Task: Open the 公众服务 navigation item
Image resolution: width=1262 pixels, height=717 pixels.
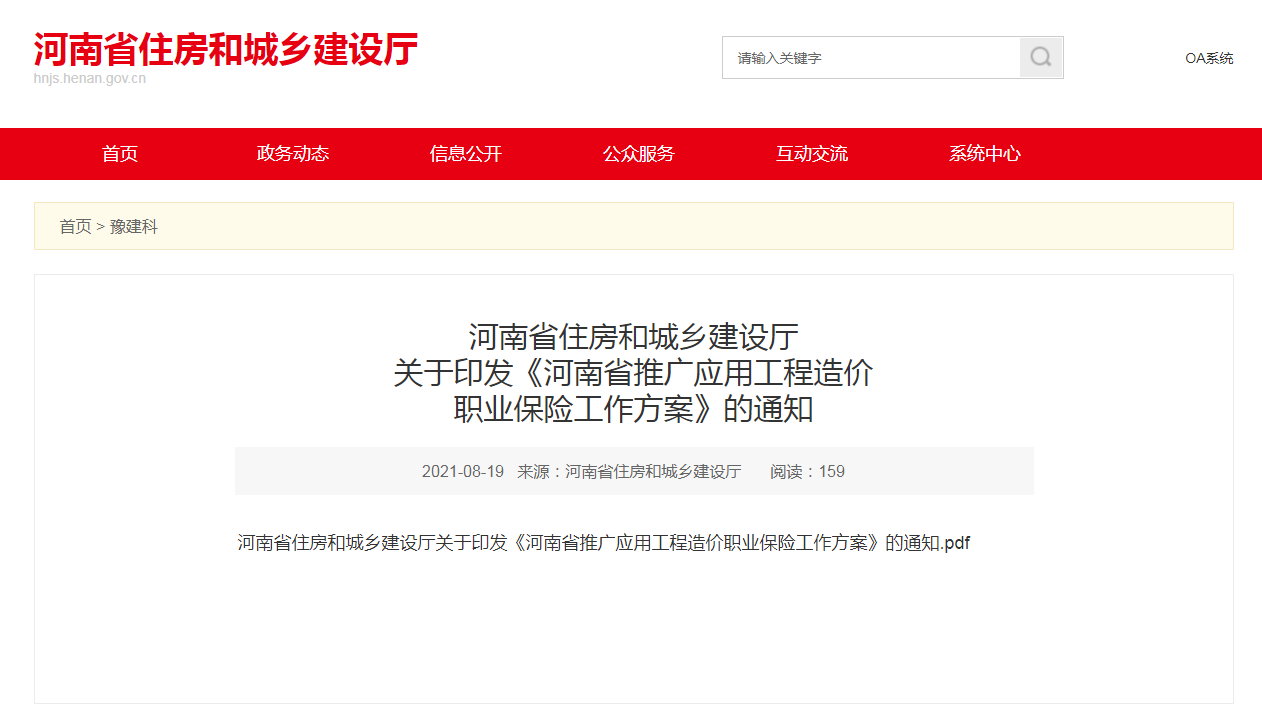Action: (x=639, y=154)
